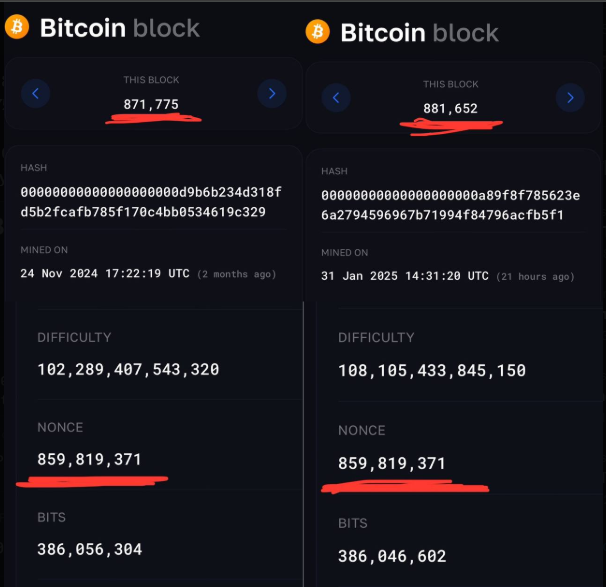
Task: Click bits value 386,046,602
Action: coord(392,556)
